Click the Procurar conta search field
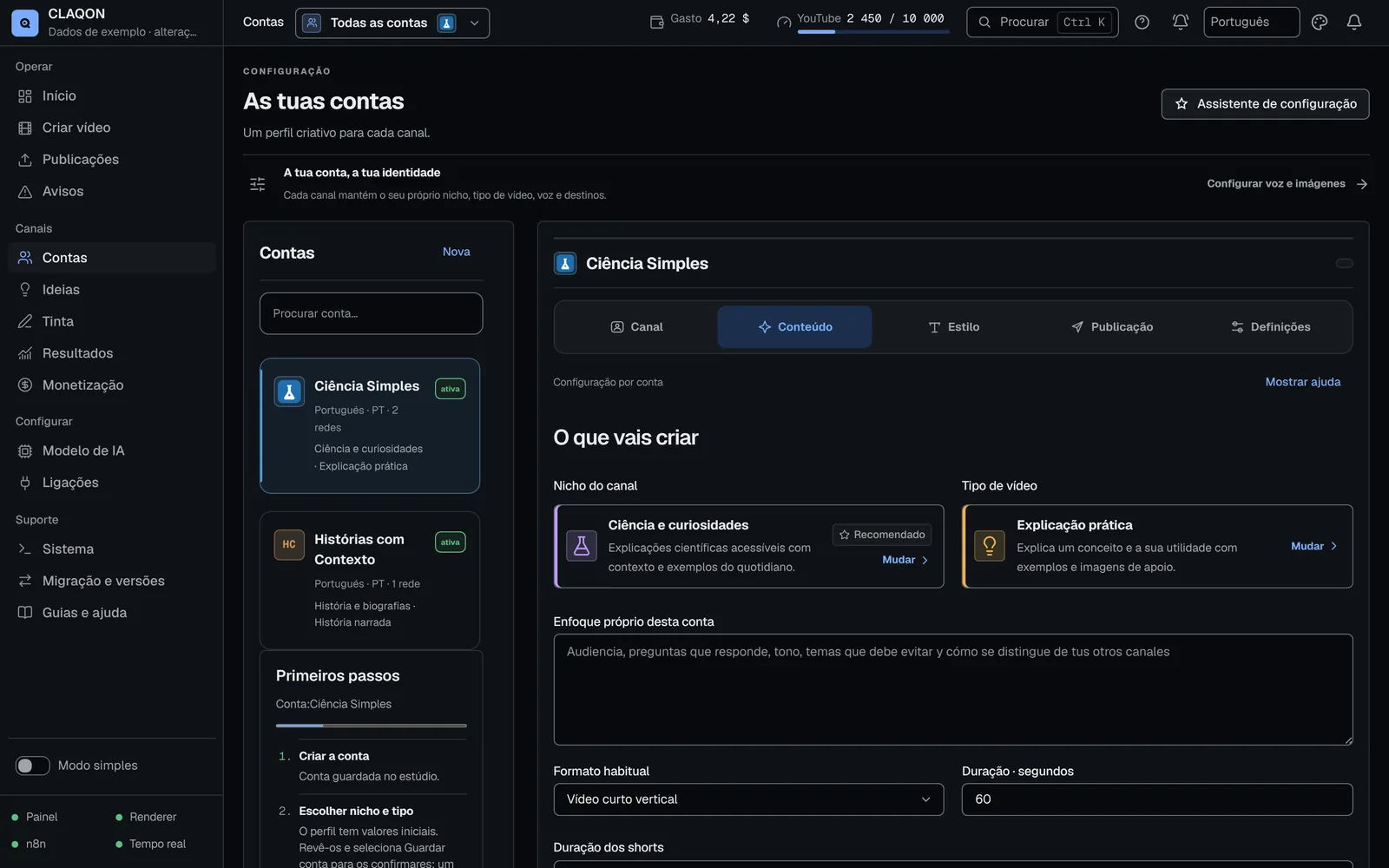 coord(371,313)
